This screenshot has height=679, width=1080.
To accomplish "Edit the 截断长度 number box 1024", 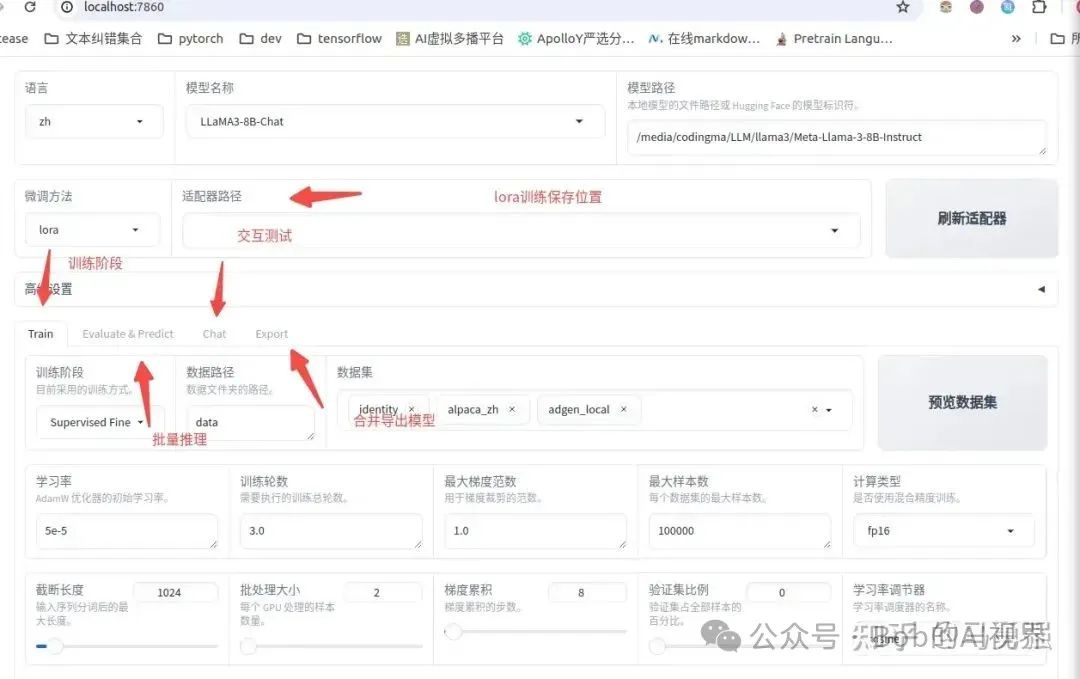I will (x=175, y=593).
